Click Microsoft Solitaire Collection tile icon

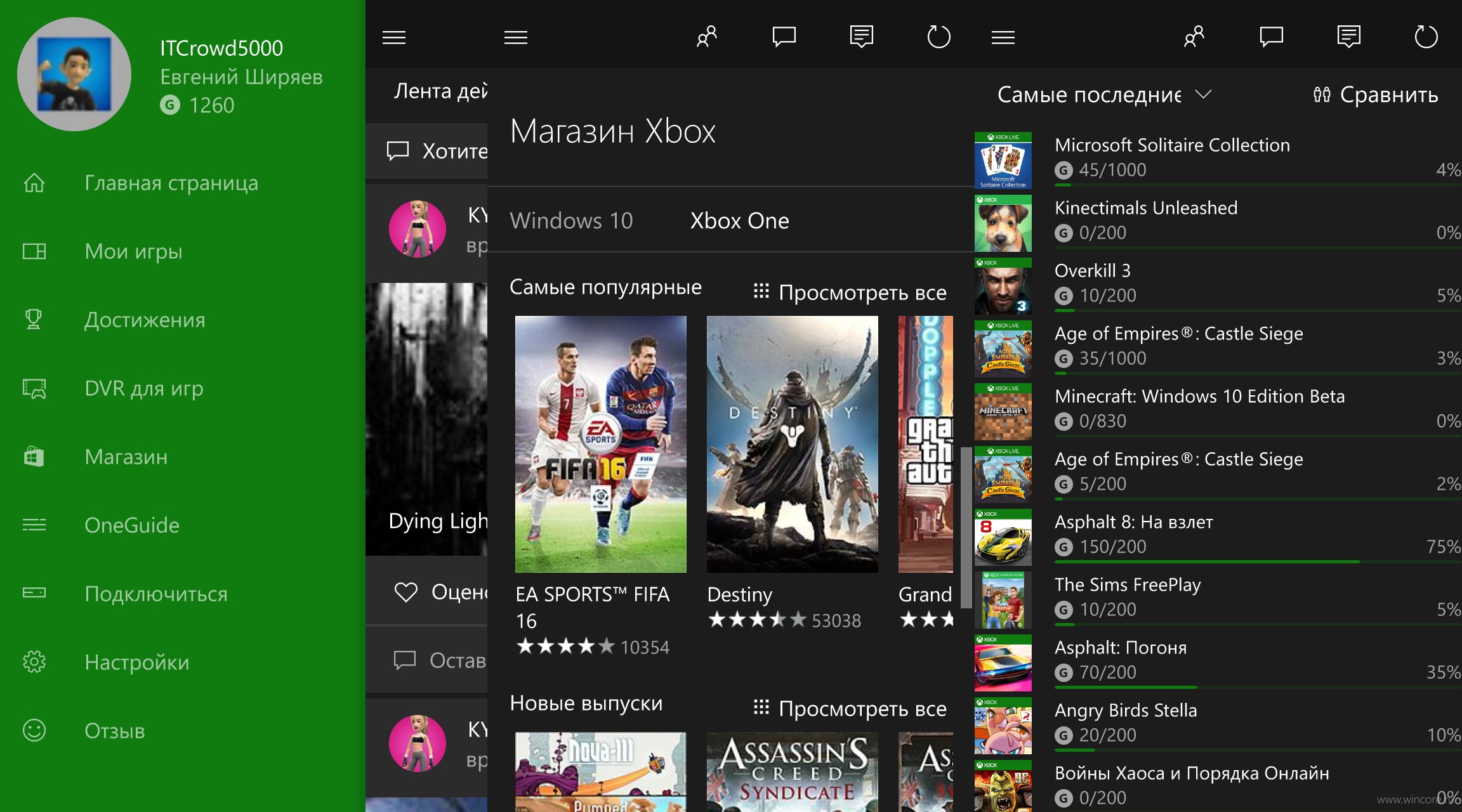1003,160
